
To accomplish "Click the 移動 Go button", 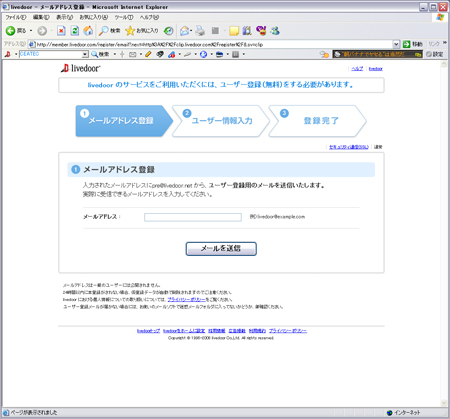I will [x=412, y=44].
